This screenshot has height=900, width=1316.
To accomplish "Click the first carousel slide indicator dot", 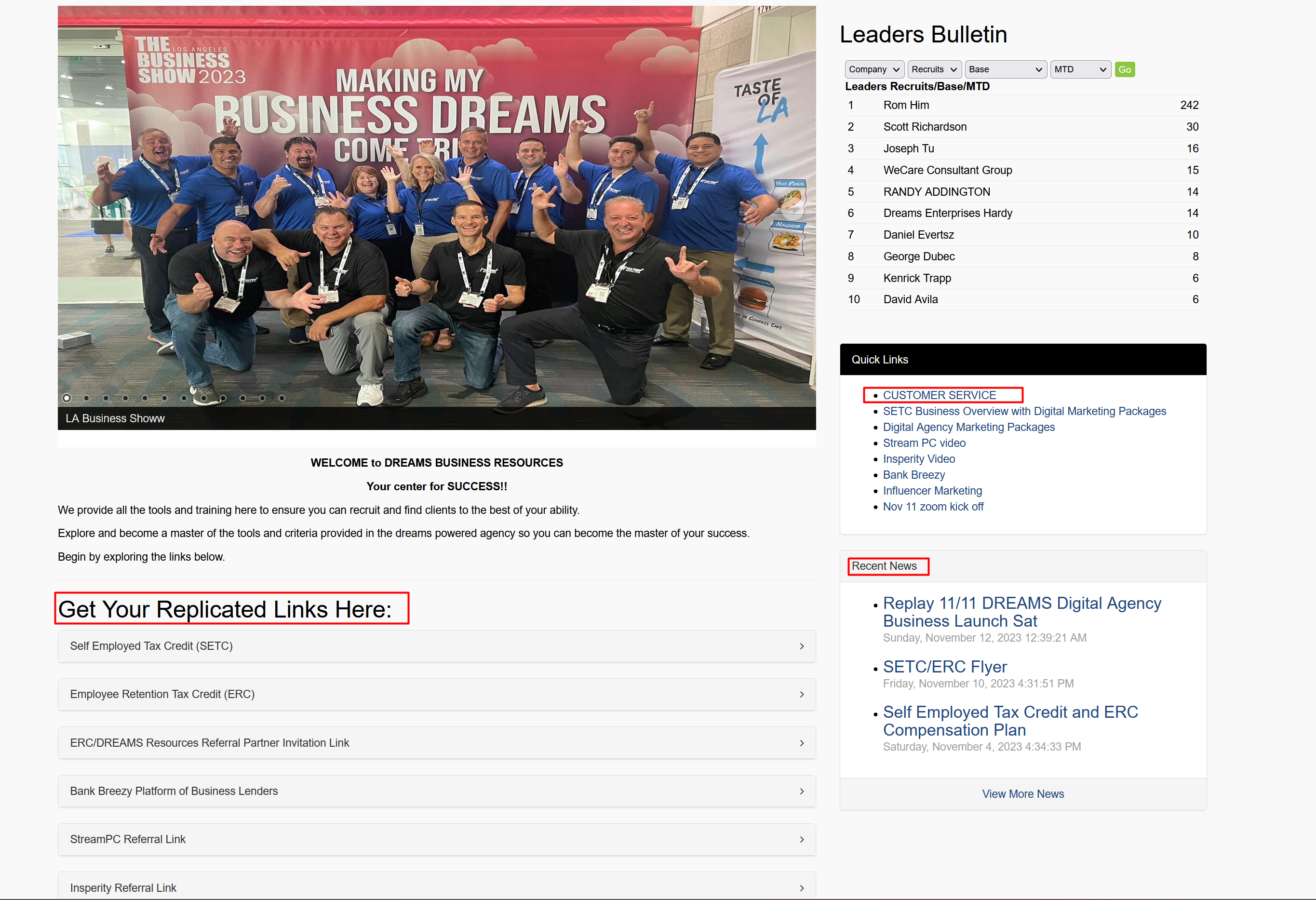I will (67, 398).
